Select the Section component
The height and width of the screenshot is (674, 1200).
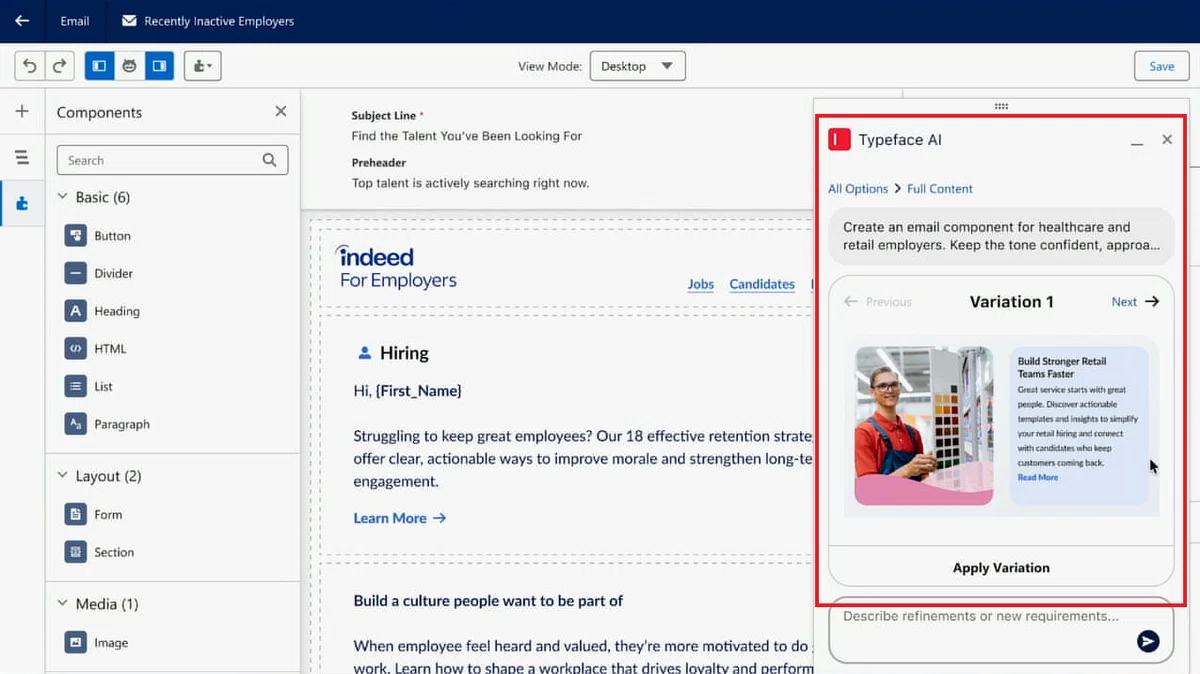(x=99, y=552)
